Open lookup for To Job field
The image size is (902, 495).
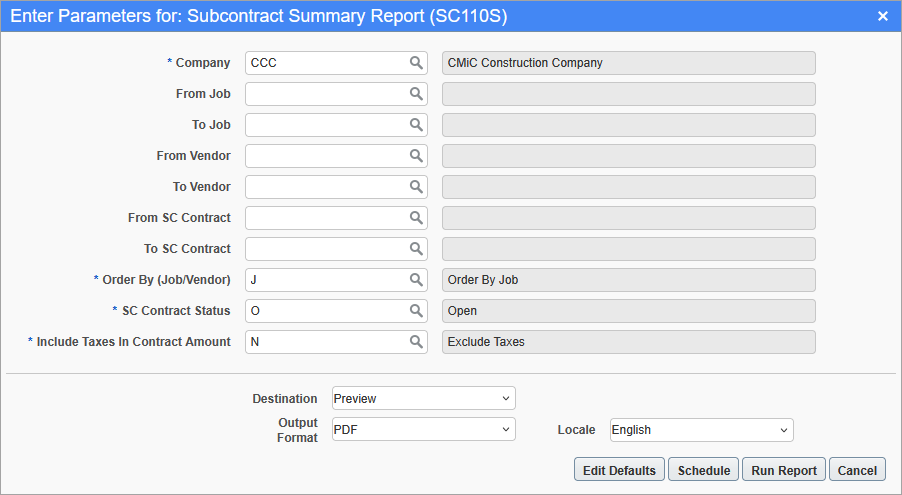(416, 125)
